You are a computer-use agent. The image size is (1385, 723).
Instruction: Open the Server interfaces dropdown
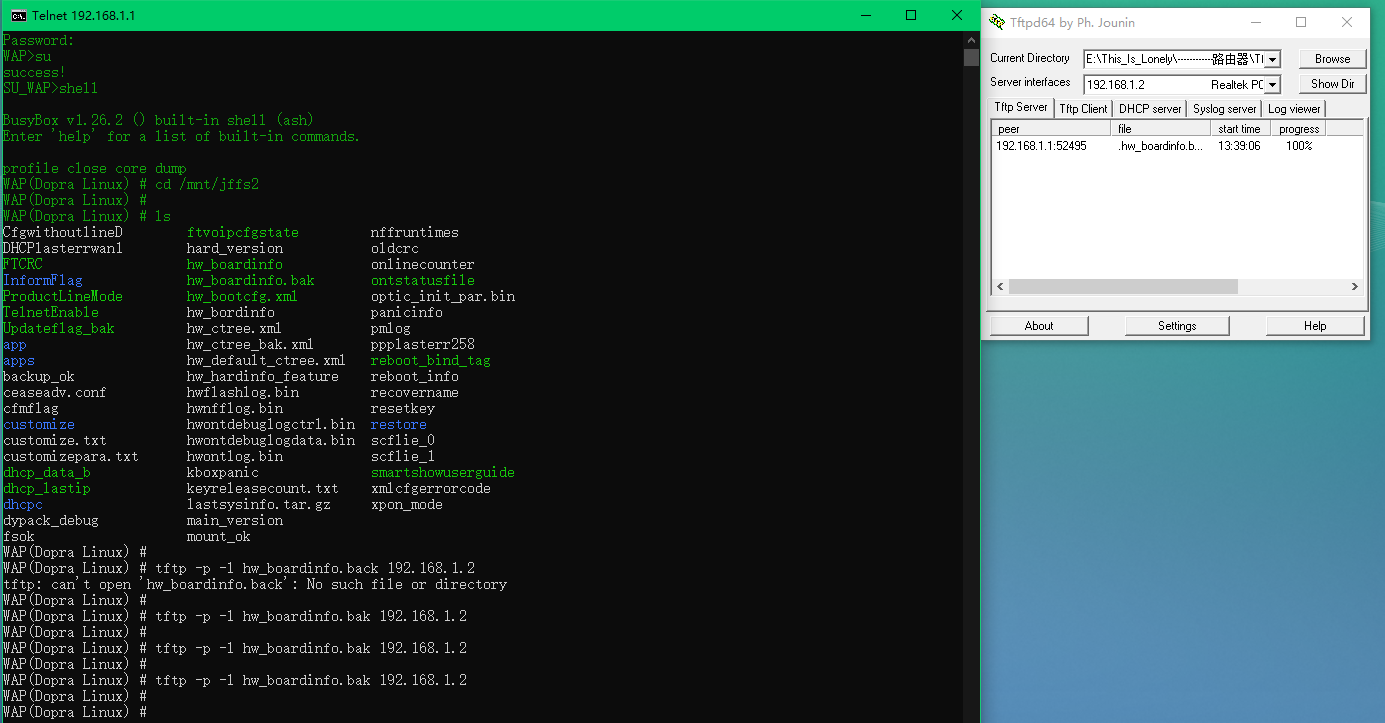pos(1273,85)
